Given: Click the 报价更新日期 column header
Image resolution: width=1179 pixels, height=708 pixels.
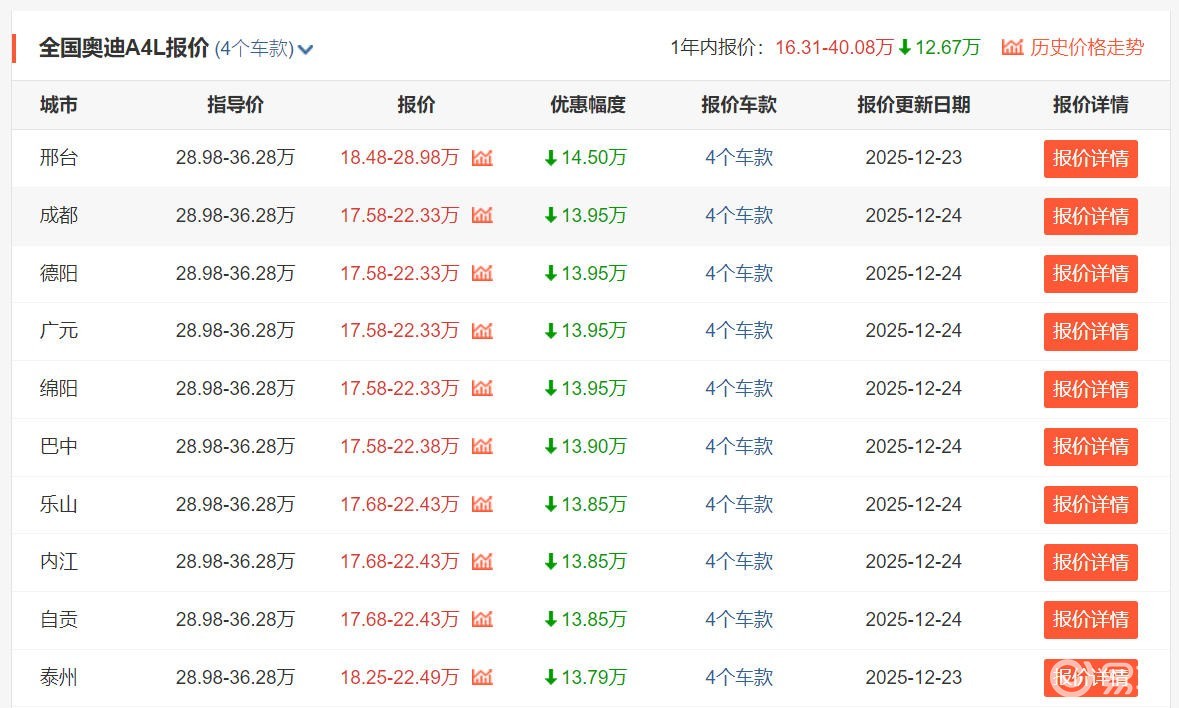Looking at the screenshot, I should [914, 104].
